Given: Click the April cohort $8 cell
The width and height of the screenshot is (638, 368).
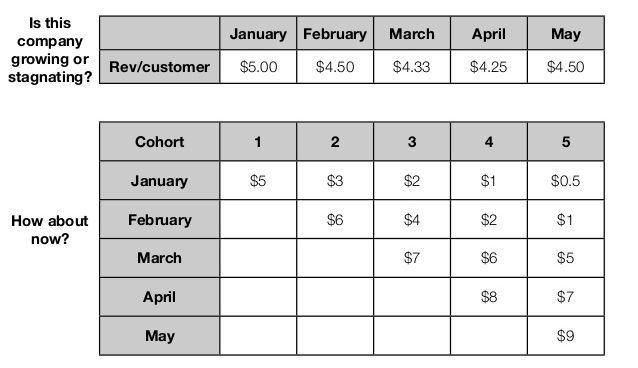Looking at the screenshot, I should tap(489, 297).
